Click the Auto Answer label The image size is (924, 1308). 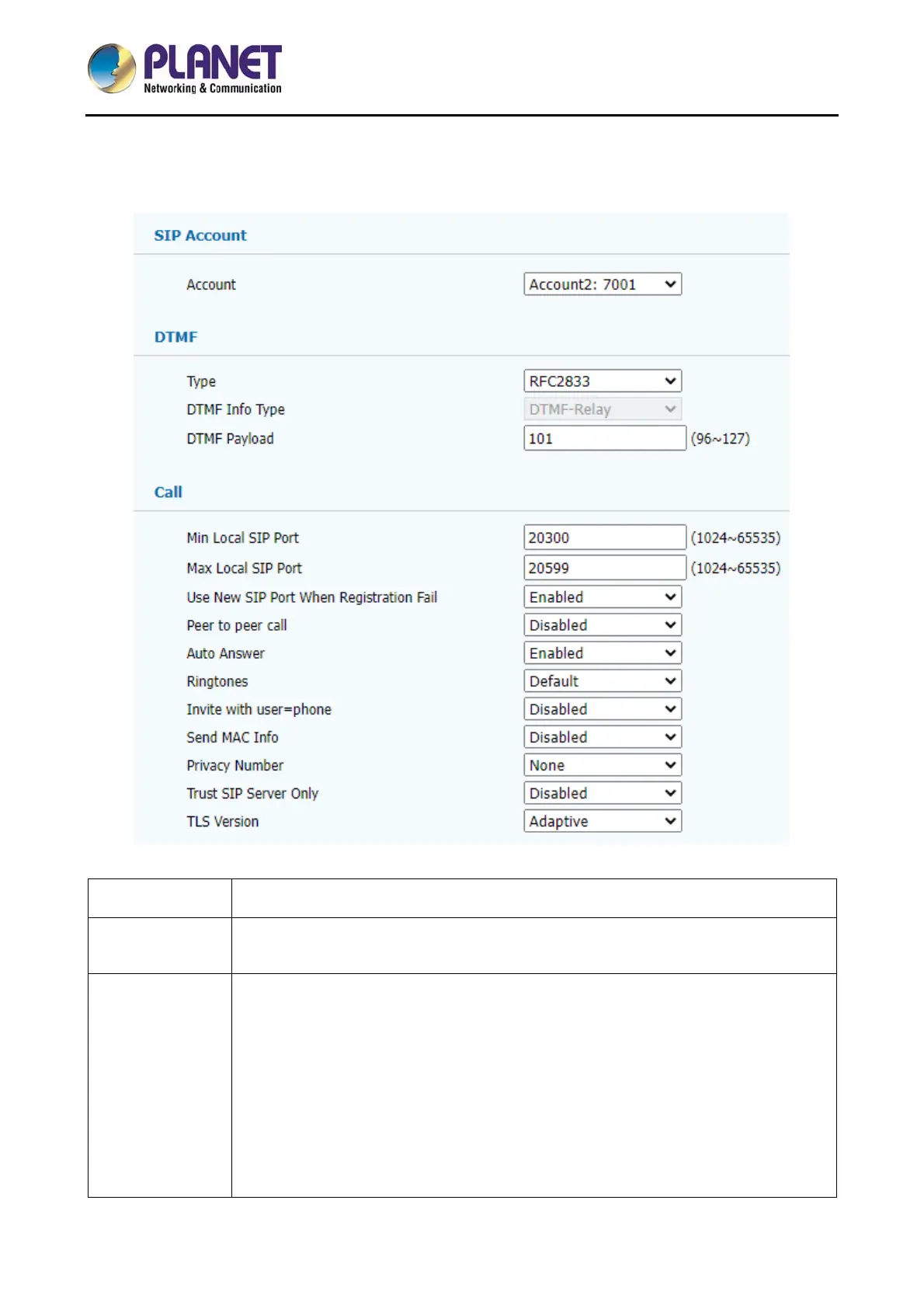(225, 653)
